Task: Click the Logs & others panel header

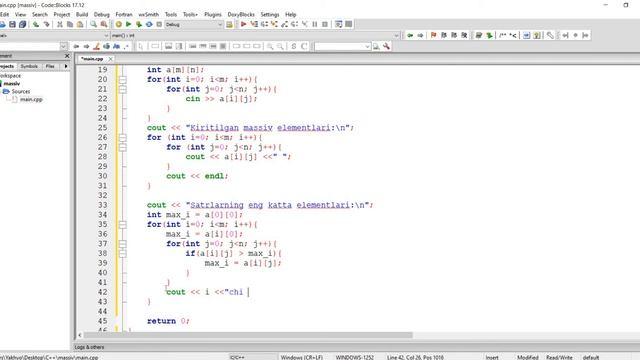Action: point(89,347)
